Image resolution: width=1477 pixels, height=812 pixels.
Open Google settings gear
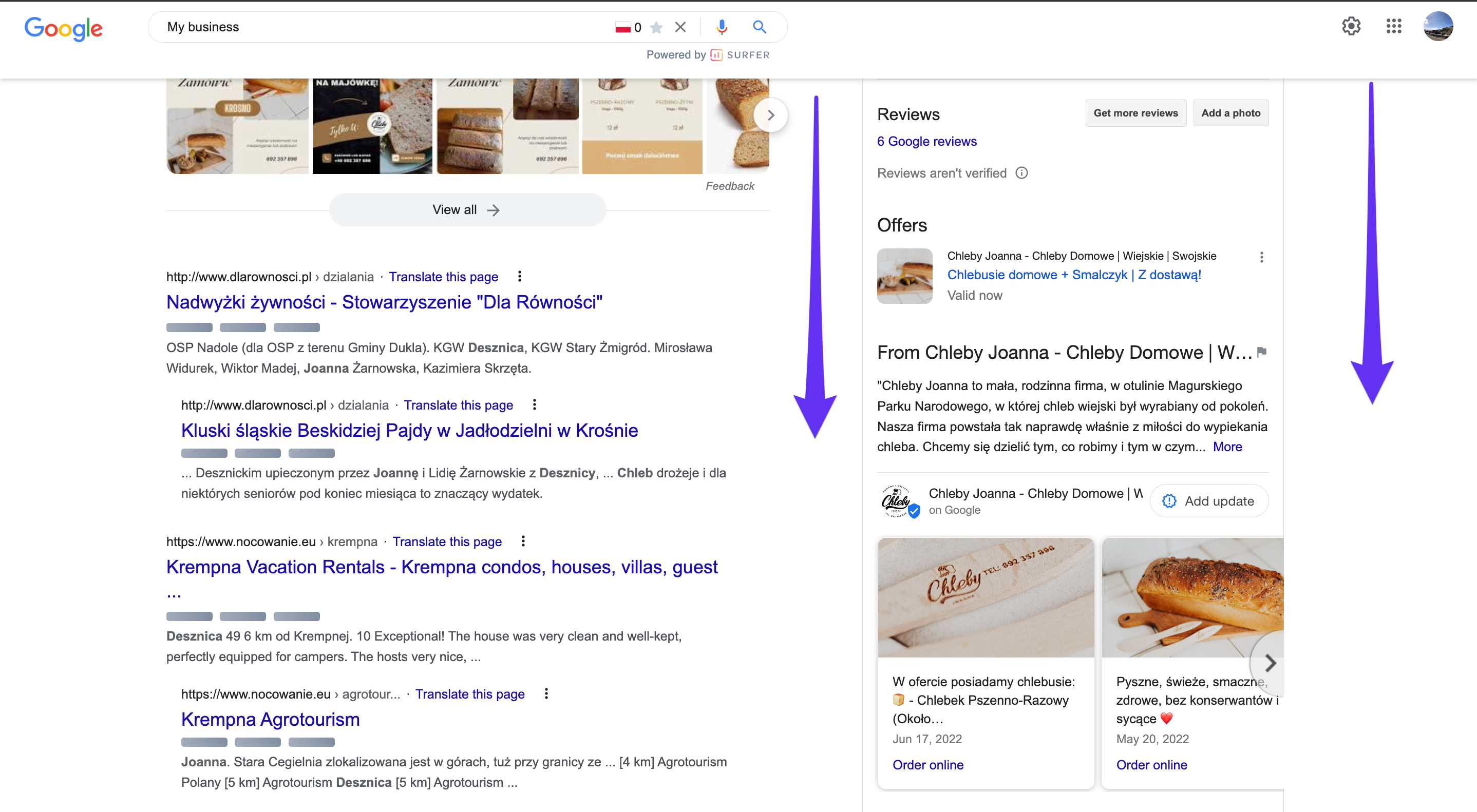(x=1351, y=26)
